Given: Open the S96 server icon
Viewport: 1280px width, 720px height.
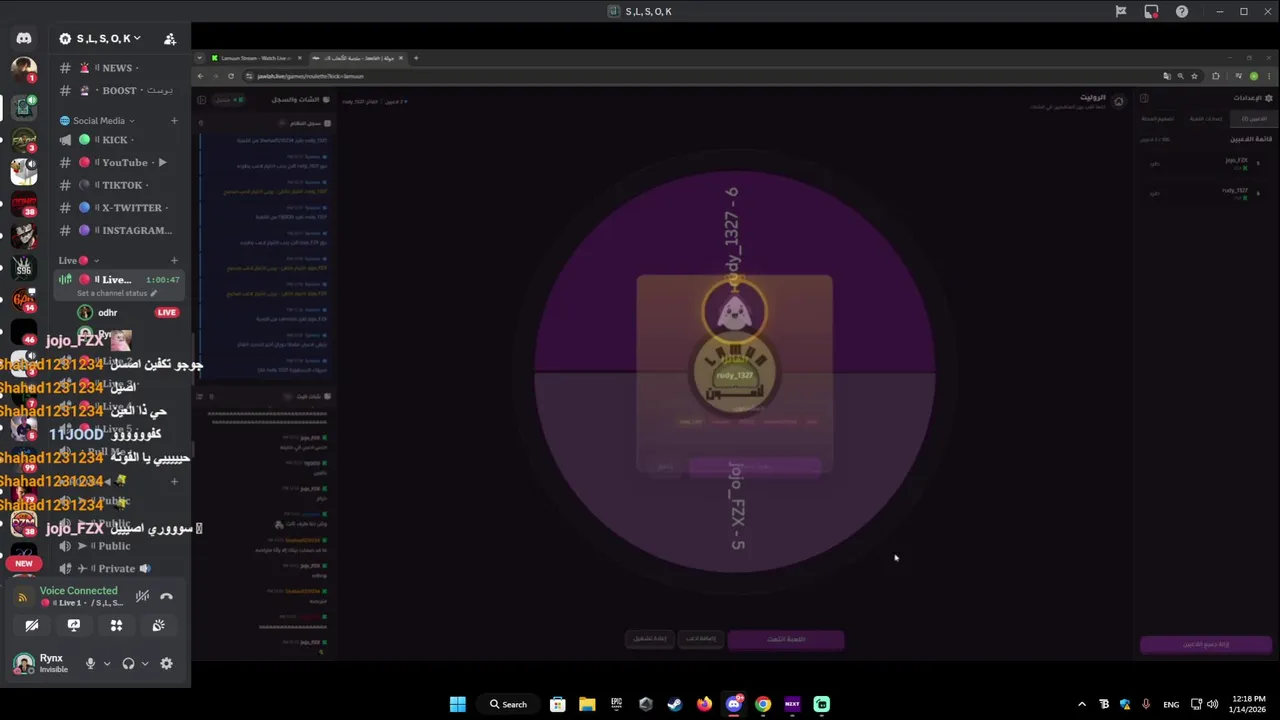Looking at the screenshot, I should click(x=24, y=268).
